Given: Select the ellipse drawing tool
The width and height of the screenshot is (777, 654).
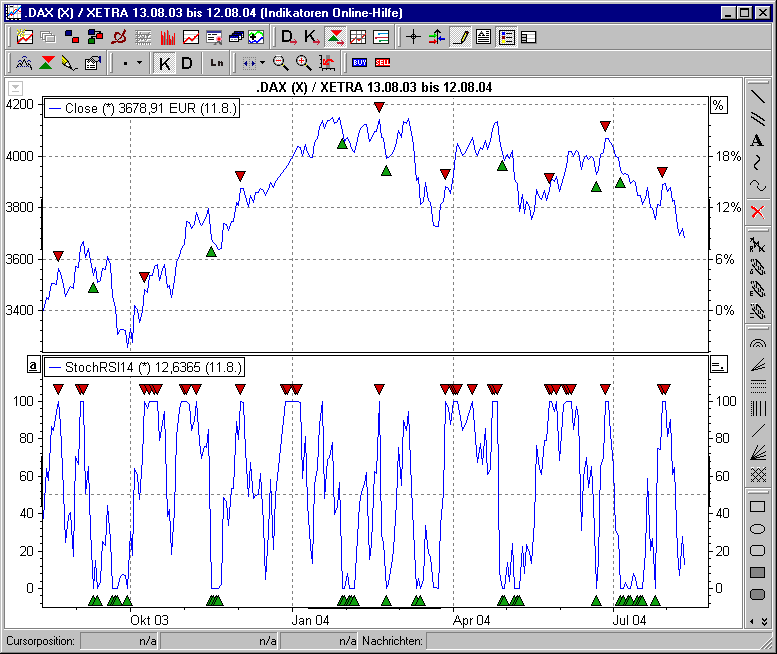Looking at the screenshot, I should click(757, 529).
